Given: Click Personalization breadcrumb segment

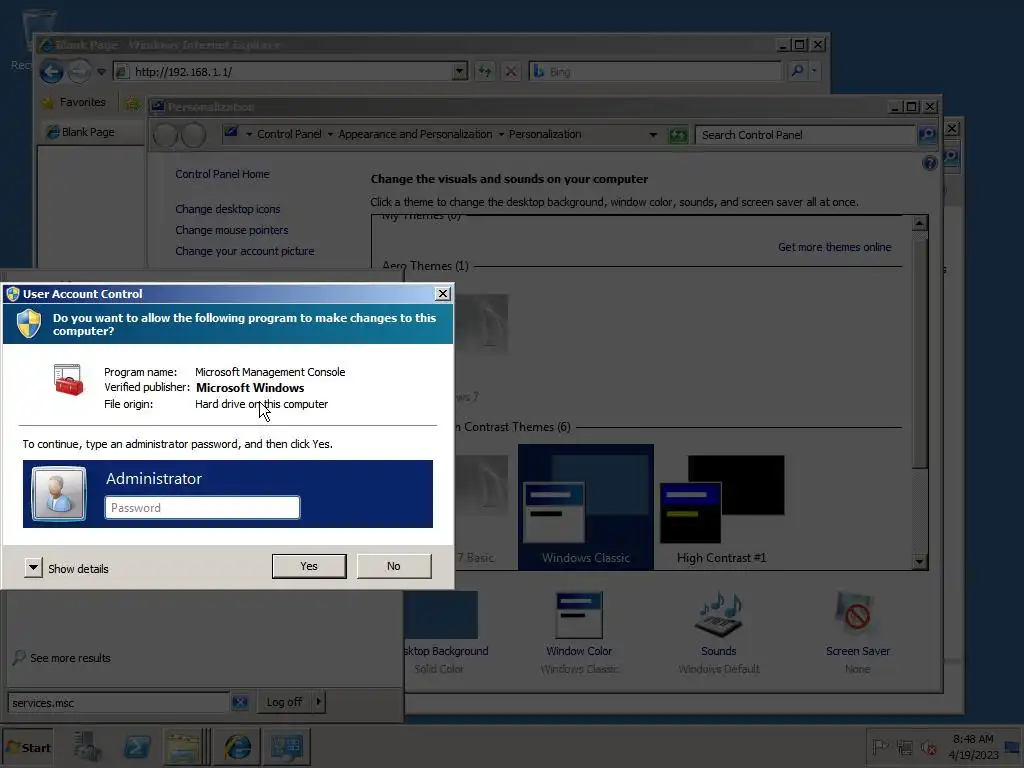Looking at the screenshot, I should (x=545, y=134).
